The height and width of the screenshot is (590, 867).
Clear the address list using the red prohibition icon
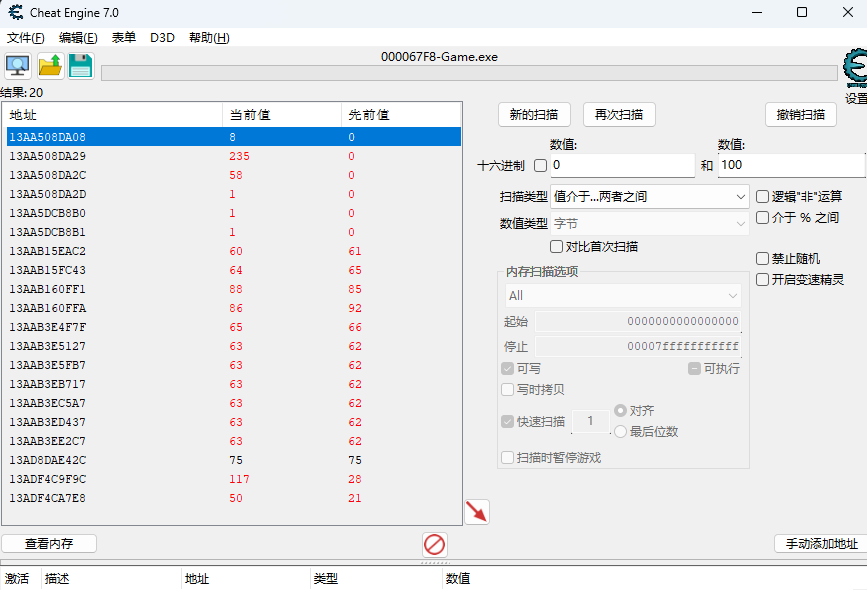coord(435,545)
